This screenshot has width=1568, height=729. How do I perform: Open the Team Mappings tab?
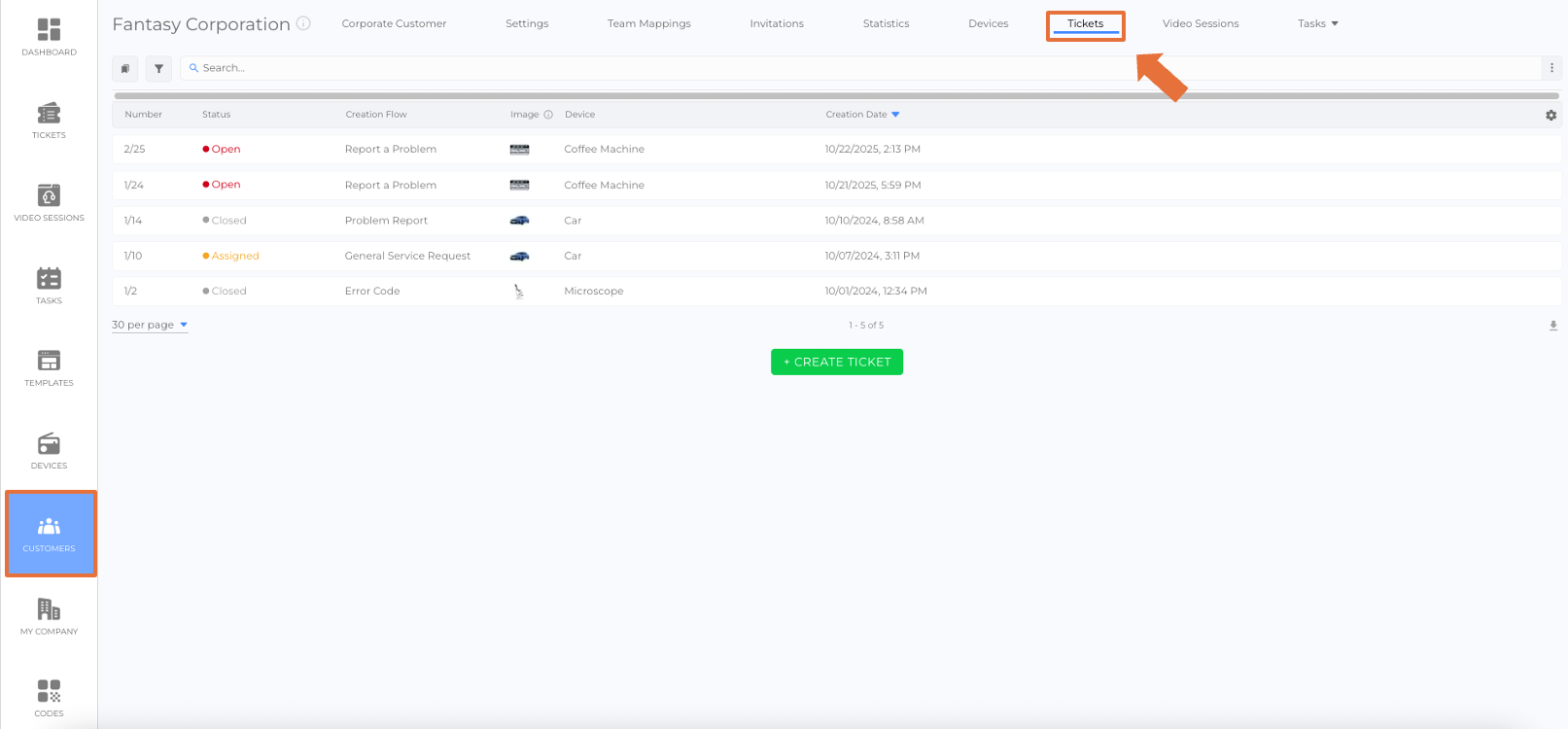(x=648, y=23)
